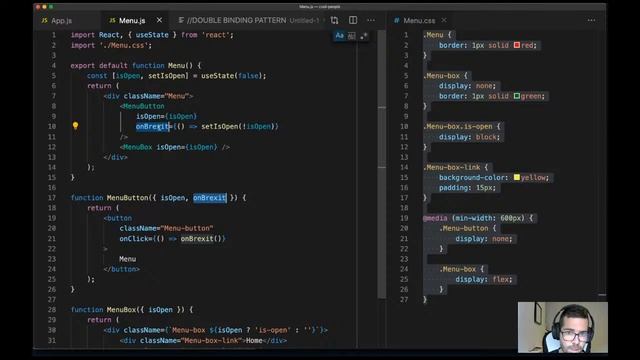Click the 'is-open' string in template
640x360 pixels.
273,330
